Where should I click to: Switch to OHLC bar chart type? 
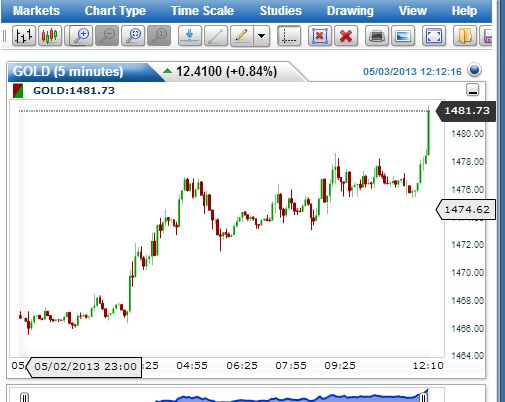pos(24,35)
